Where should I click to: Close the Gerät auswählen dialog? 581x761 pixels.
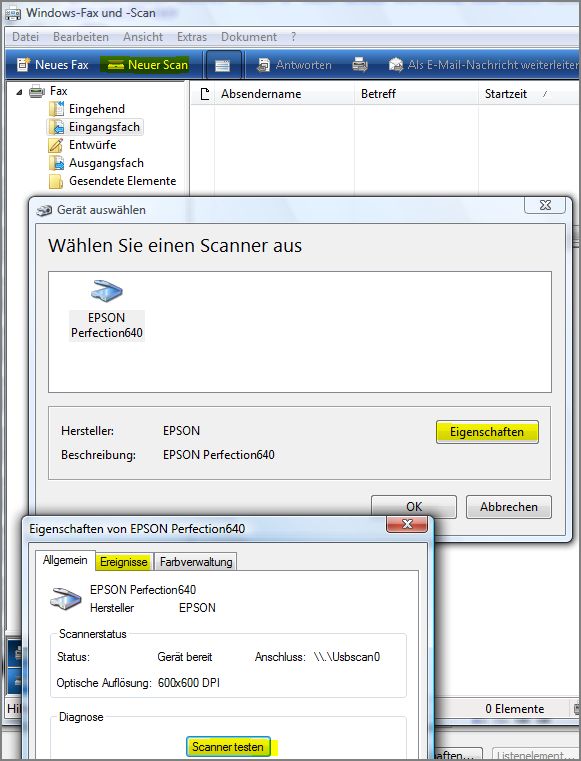[545, 205]
